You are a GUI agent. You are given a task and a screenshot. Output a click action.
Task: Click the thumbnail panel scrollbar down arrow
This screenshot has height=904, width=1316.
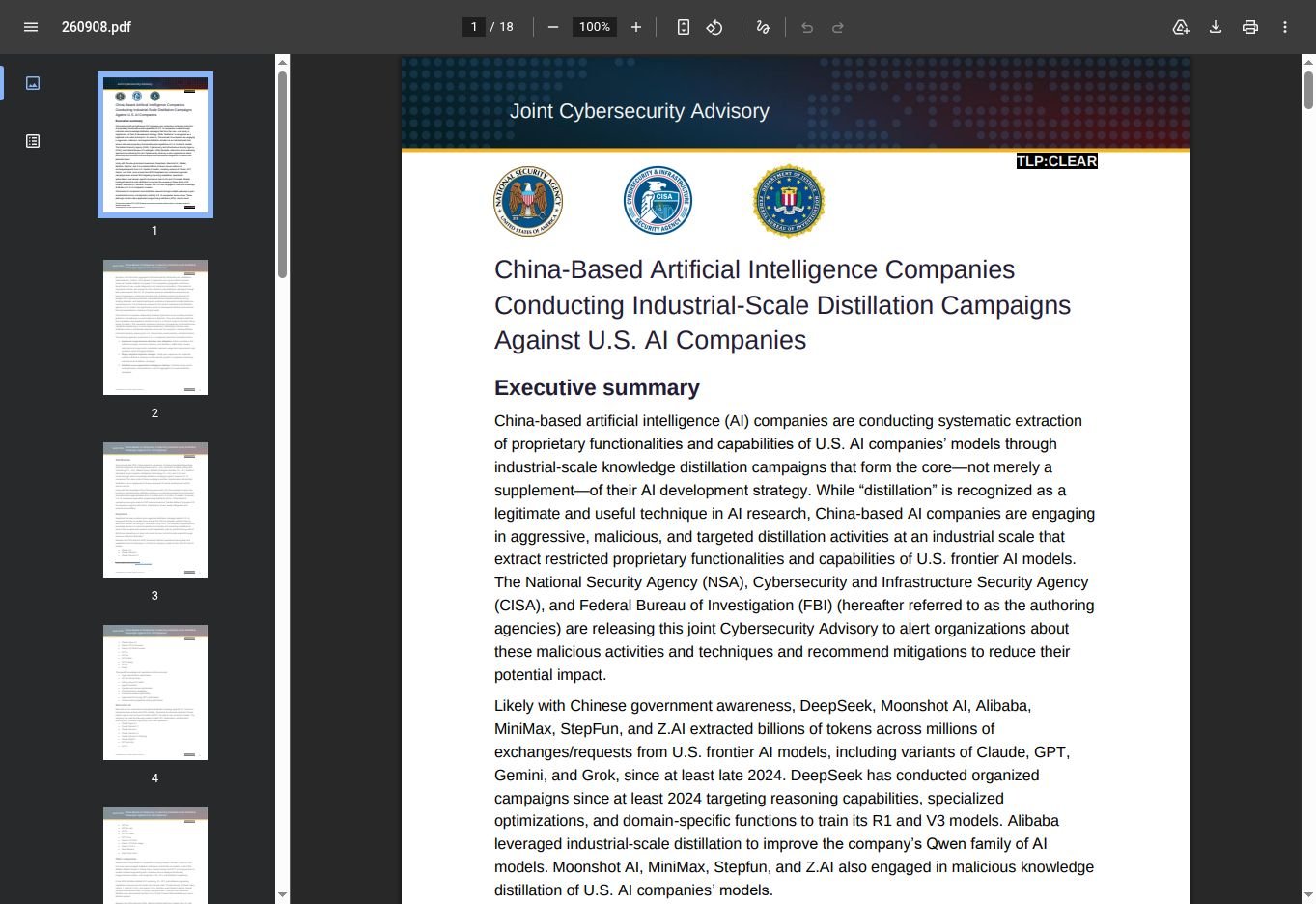coord(282,895)
